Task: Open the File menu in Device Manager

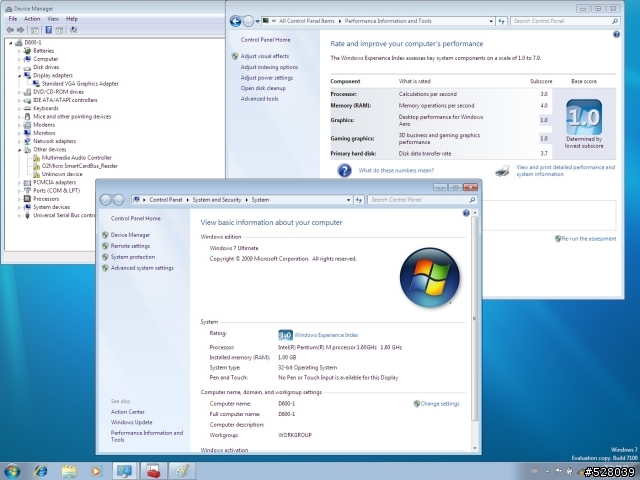Action: 13,19
